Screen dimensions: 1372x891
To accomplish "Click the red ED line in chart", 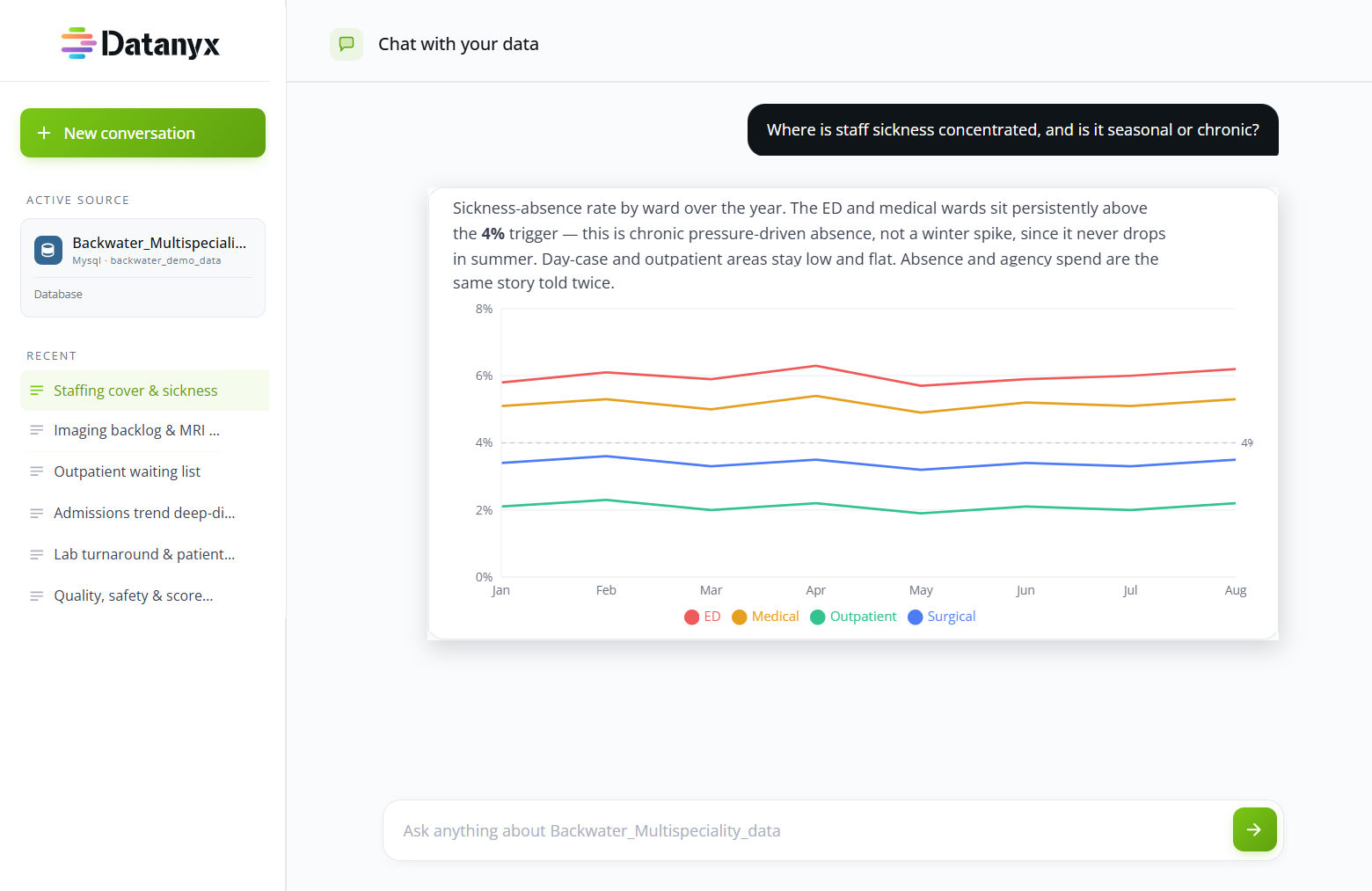I will coord(868,376).
